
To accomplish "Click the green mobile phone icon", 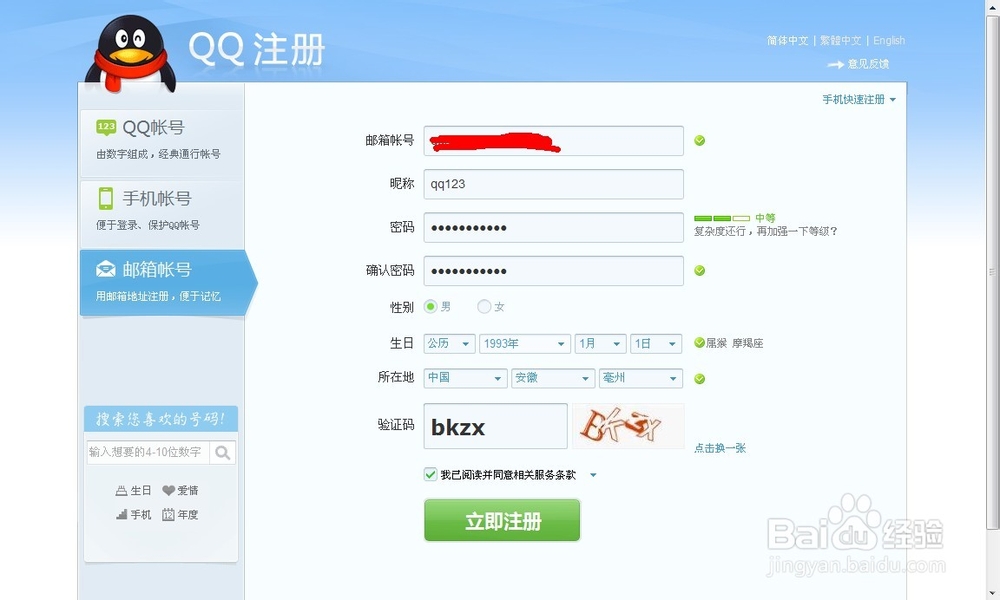I will click(106, 198).
